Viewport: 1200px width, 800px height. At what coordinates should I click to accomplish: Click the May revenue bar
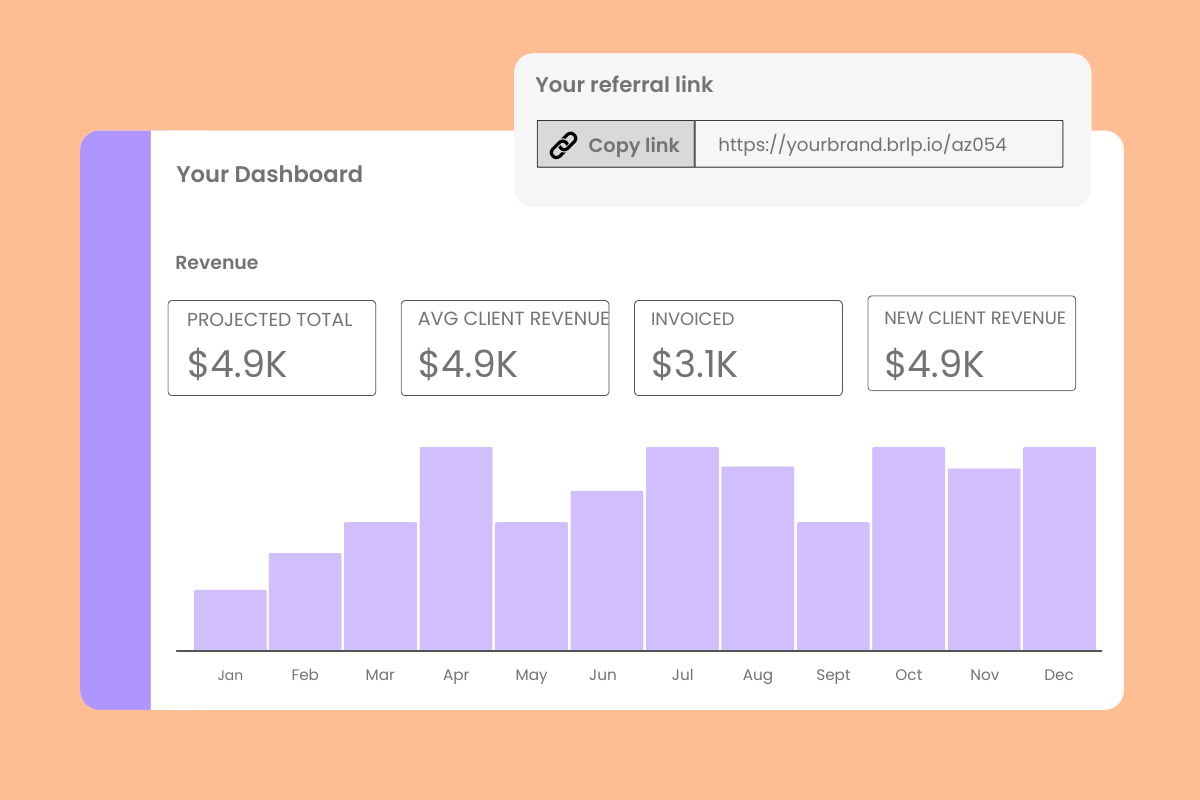pyautogui.click(x=531, y=586)
